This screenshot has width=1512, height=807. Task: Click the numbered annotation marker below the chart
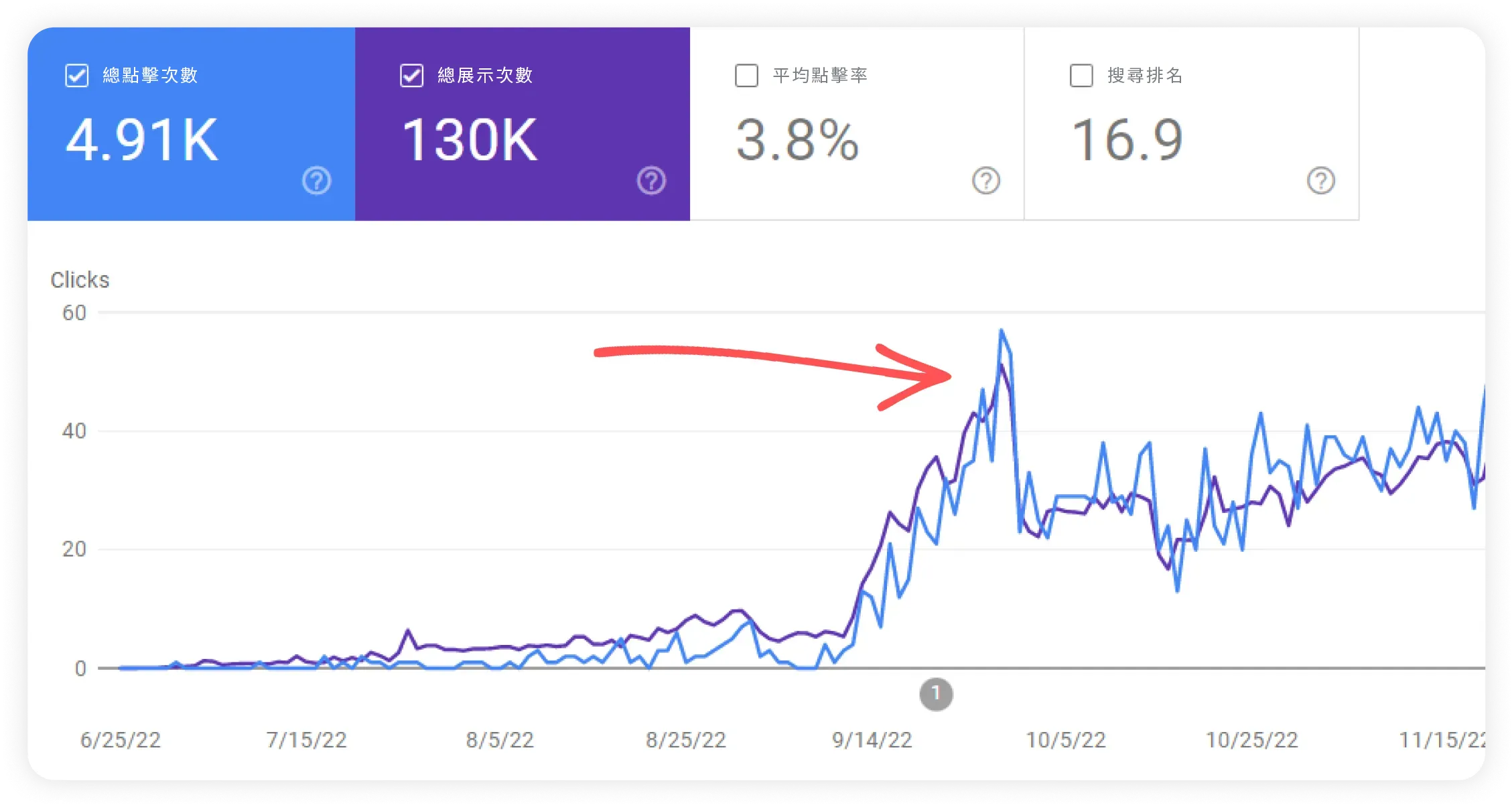point(936,694)
